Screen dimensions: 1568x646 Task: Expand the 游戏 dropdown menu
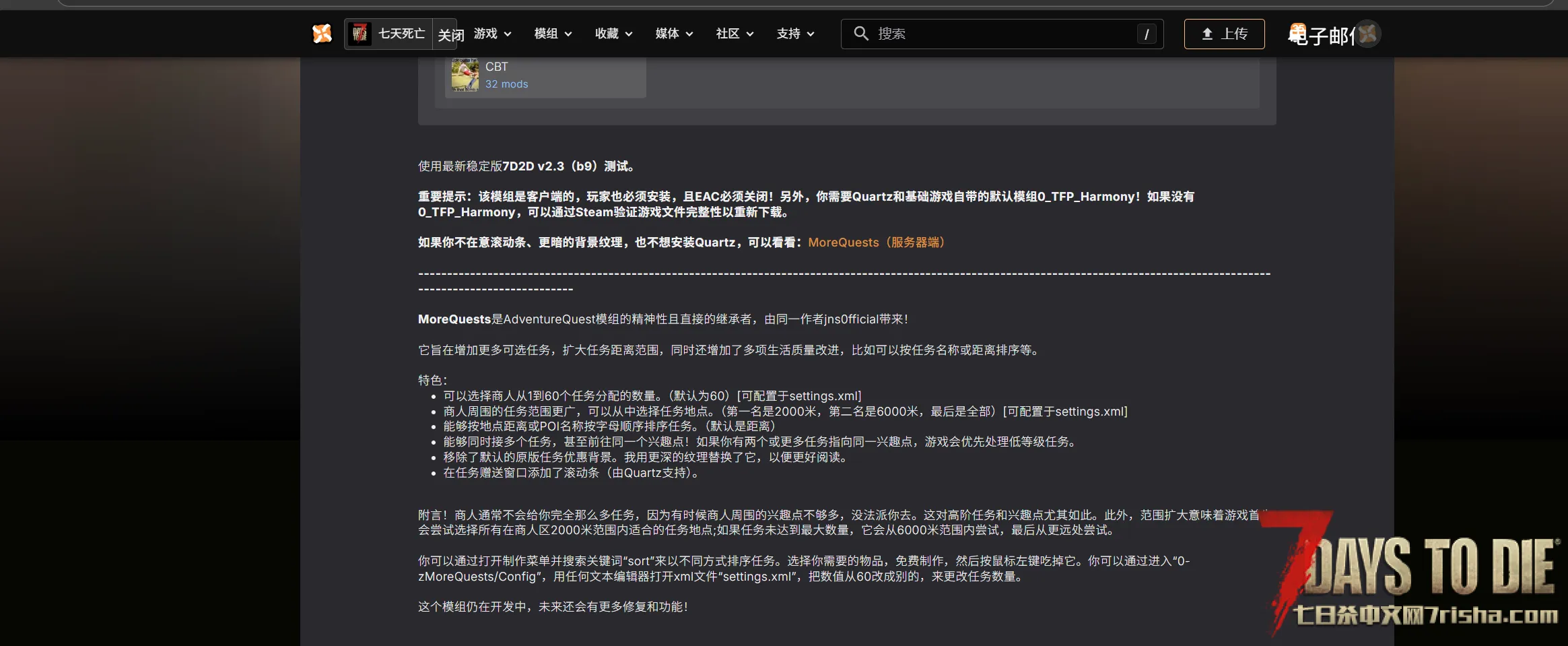492,34
